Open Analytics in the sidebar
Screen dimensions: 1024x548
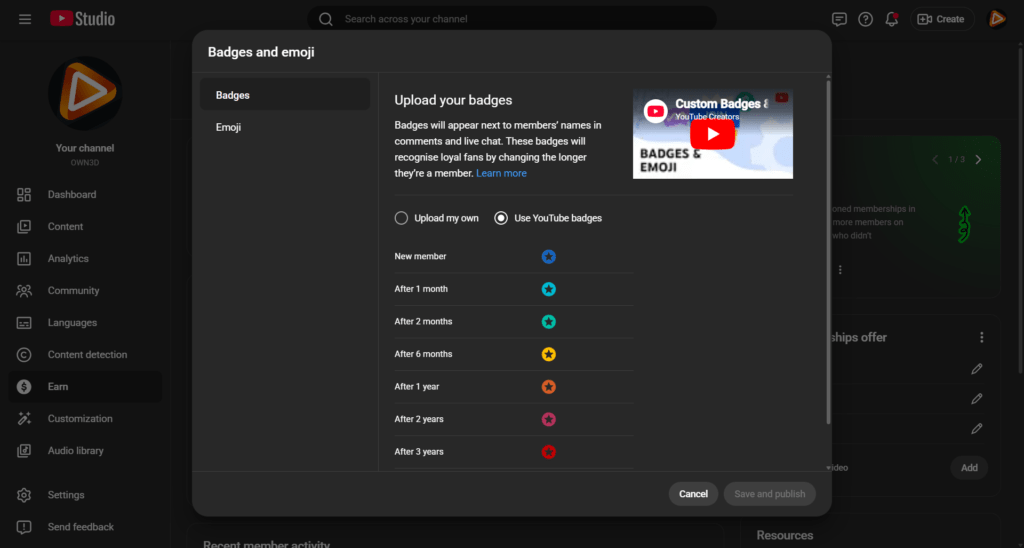click(x=68, y=259)
